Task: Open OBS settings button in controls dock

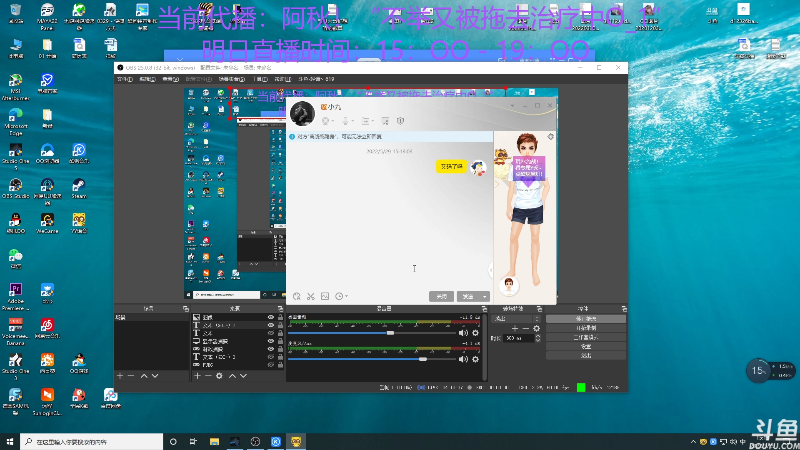Action: coord(586,346)
